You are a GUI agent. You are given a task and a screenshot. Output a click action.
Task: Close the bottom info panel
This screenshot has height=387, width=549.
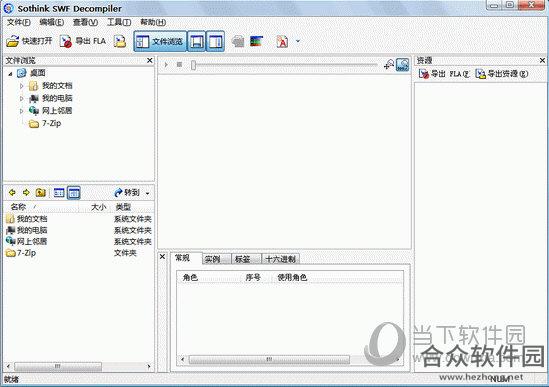[x=162, y=257]
